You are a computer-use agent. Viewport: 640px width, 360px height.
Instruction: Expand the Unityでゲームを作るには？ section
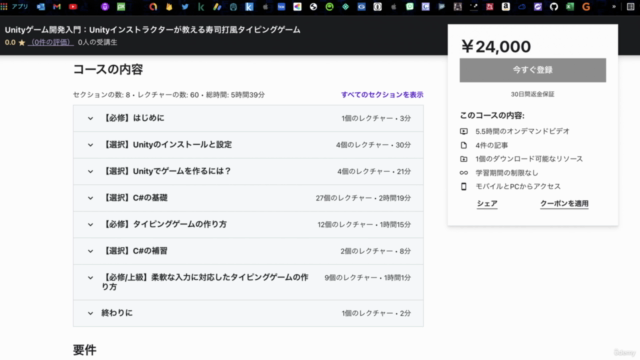(248, 171)
